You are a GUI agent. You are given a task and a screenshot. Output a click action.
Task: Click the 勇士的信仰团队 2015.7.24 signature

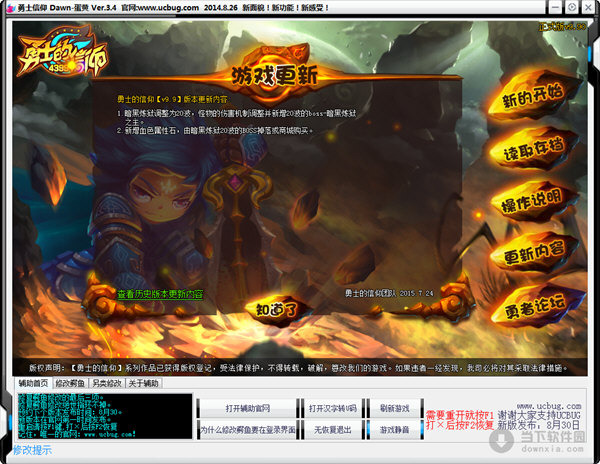[389, 293]
